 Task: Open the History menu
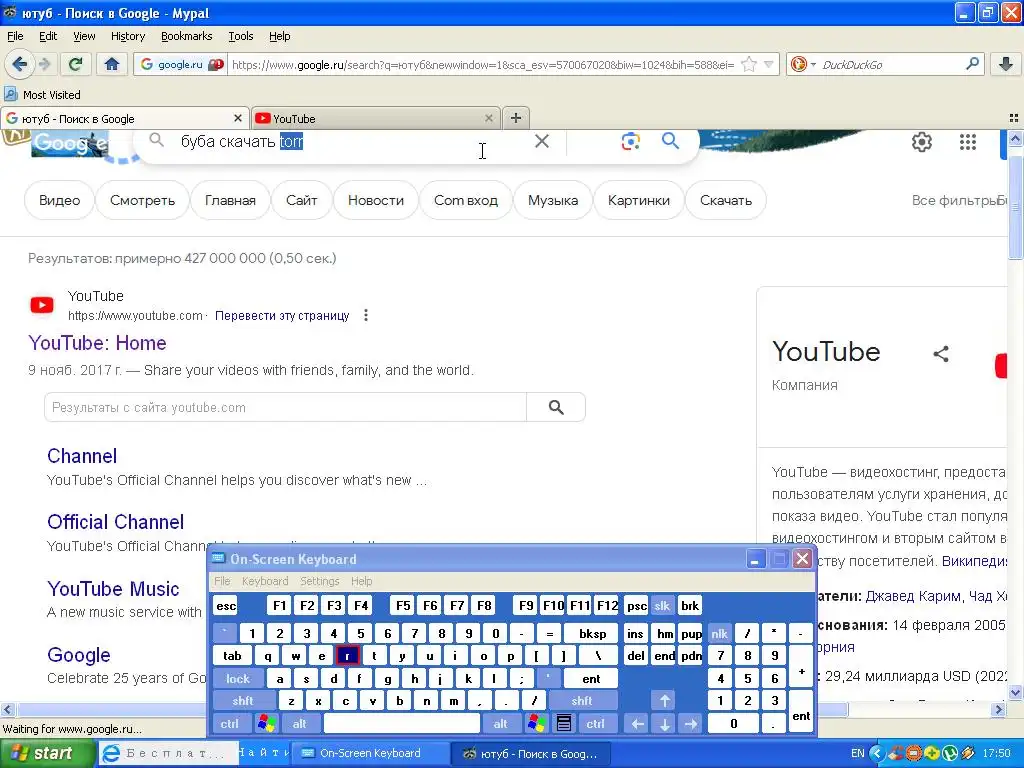pyautogui.click(x=127, y=36)
